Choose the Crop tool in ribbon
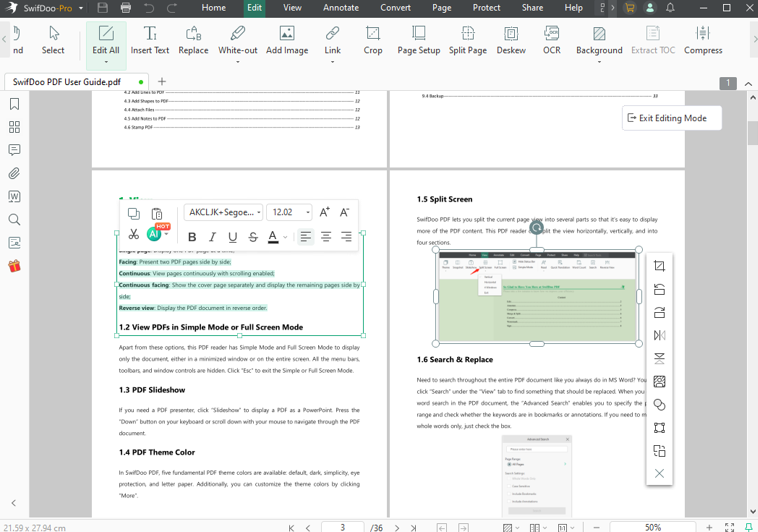Image resolution: width=758 pixels, height=532 pixels. [373, 42]
